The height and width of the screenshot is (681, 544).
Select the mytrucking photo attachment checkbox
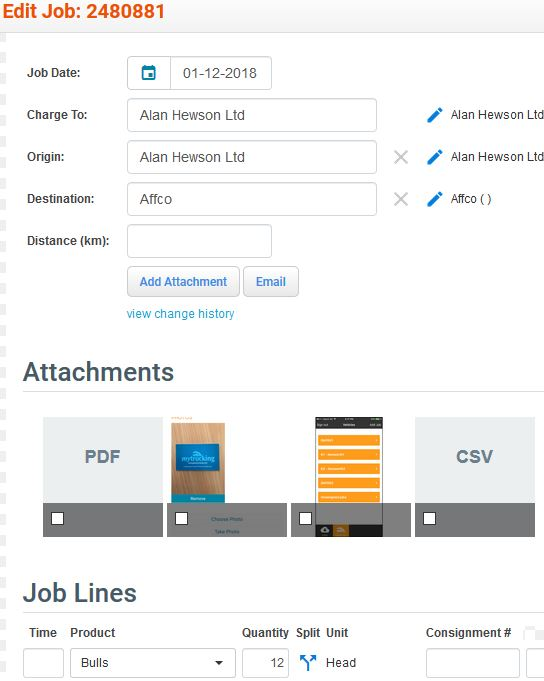pyautogui.click(x=181, y=518)
